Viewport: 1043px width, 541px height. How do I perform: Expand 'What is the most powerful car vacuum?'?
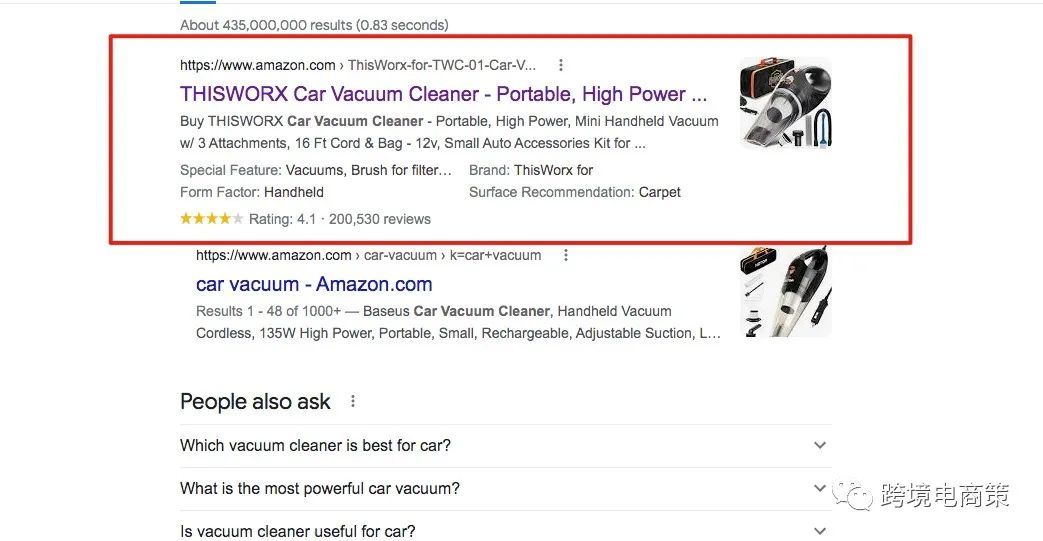506,488
